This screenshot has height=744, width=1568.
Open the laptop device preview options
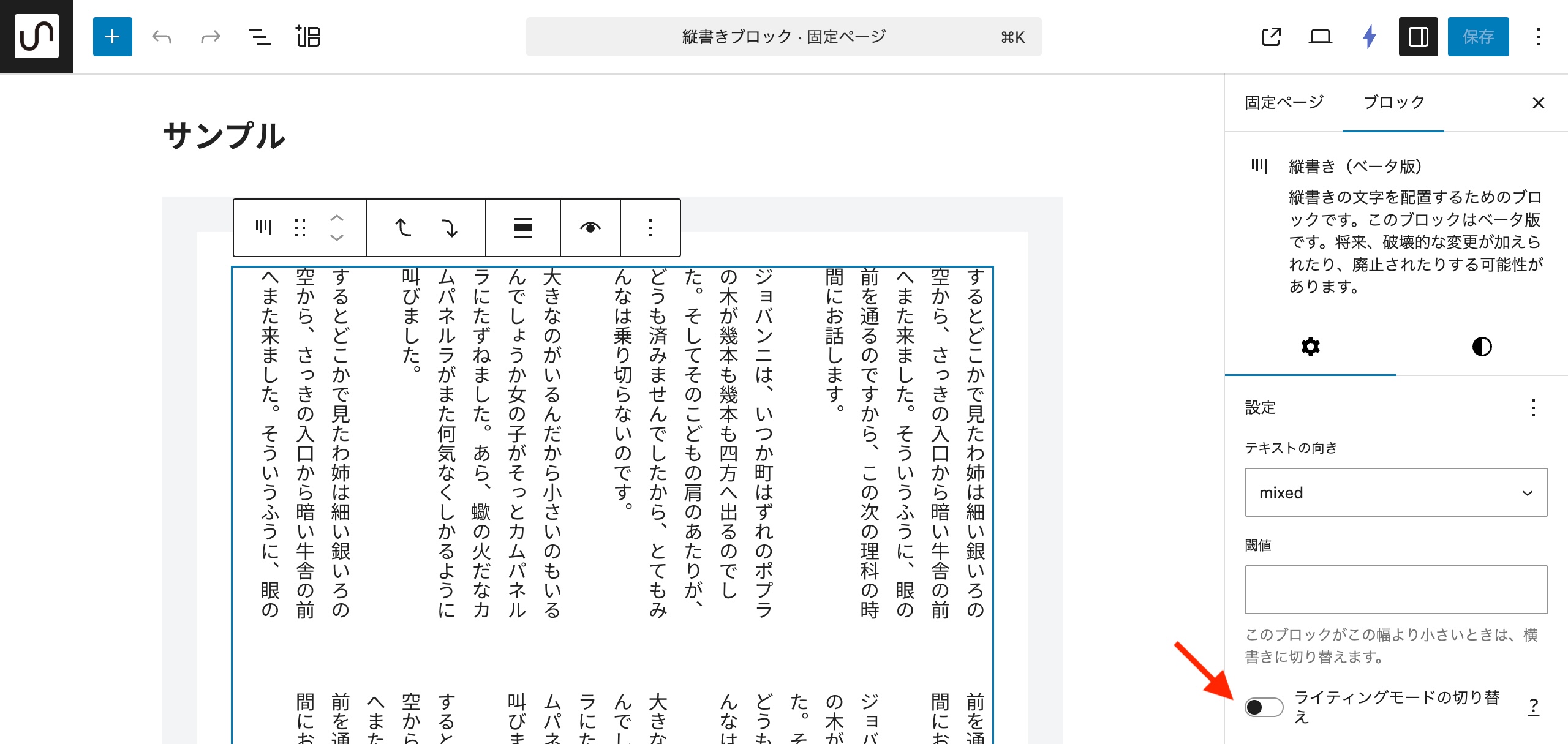point(1320,37)
